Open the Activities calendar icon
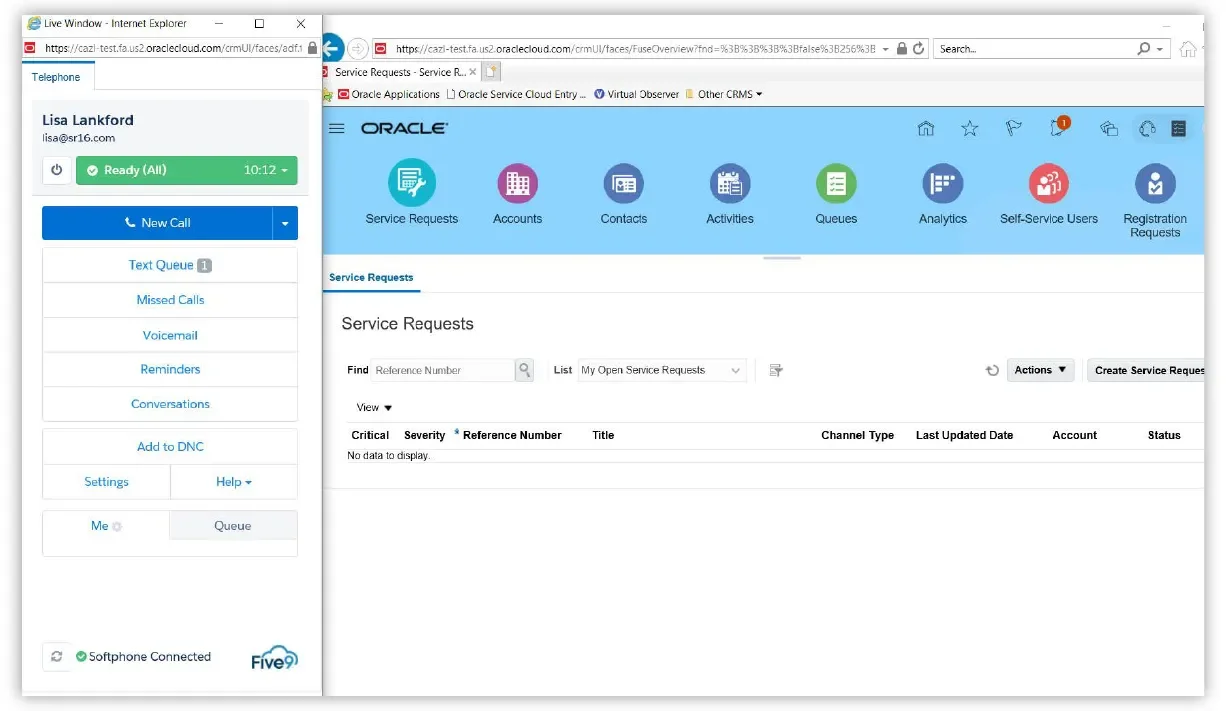Screen dimensions: 1226x711 (730, 184)
